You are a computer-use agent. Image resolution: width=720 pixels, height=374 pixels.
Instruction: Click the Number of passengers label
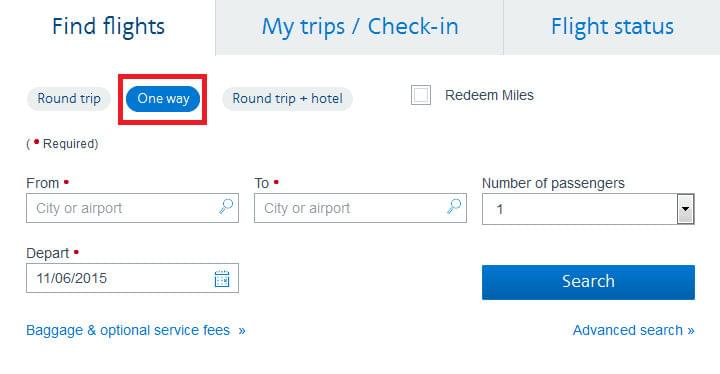pyautogui.click(x=553, y=183)
